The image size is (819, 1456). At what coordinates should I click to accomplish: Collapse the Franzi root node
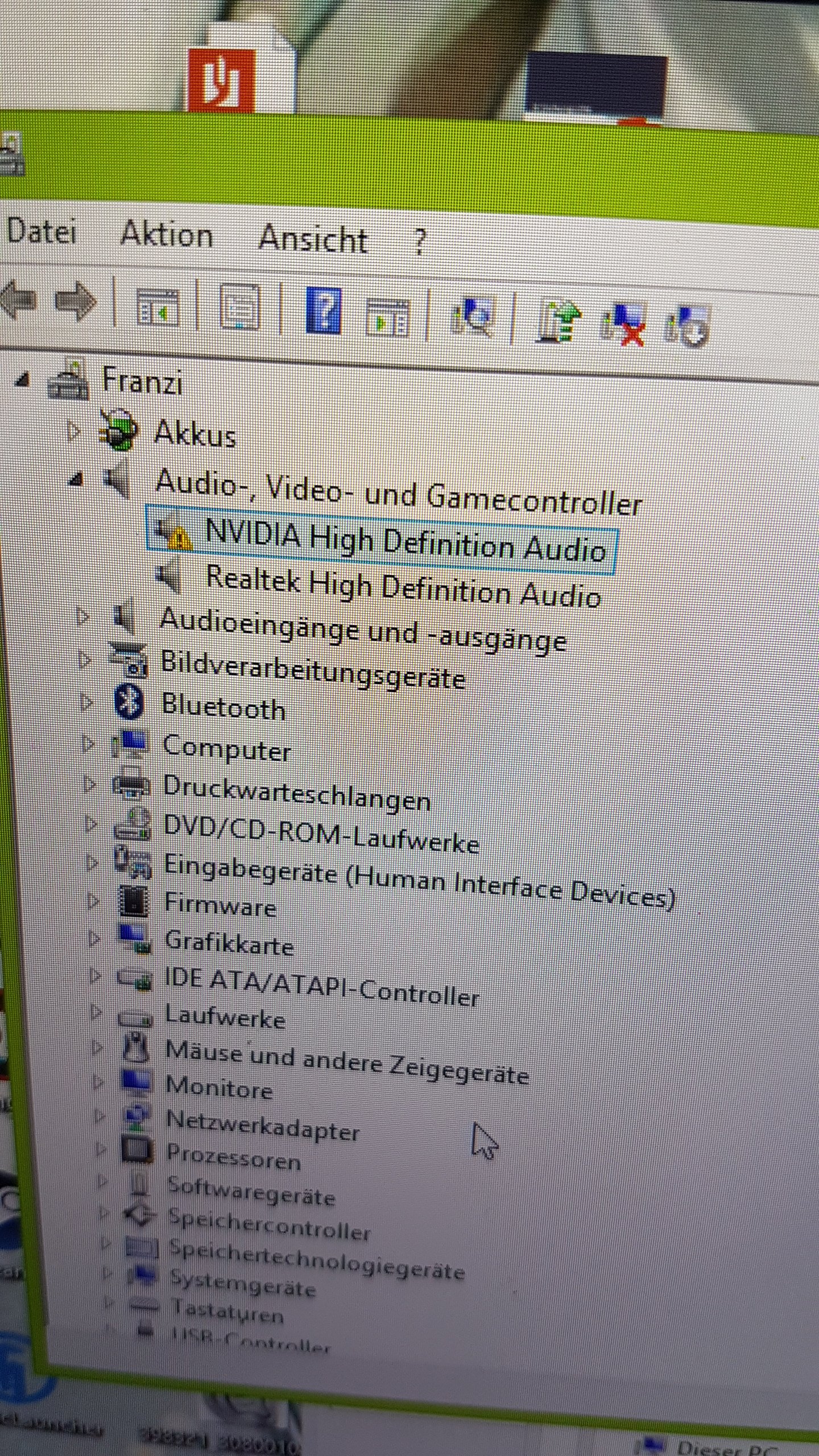coord(22,380)
